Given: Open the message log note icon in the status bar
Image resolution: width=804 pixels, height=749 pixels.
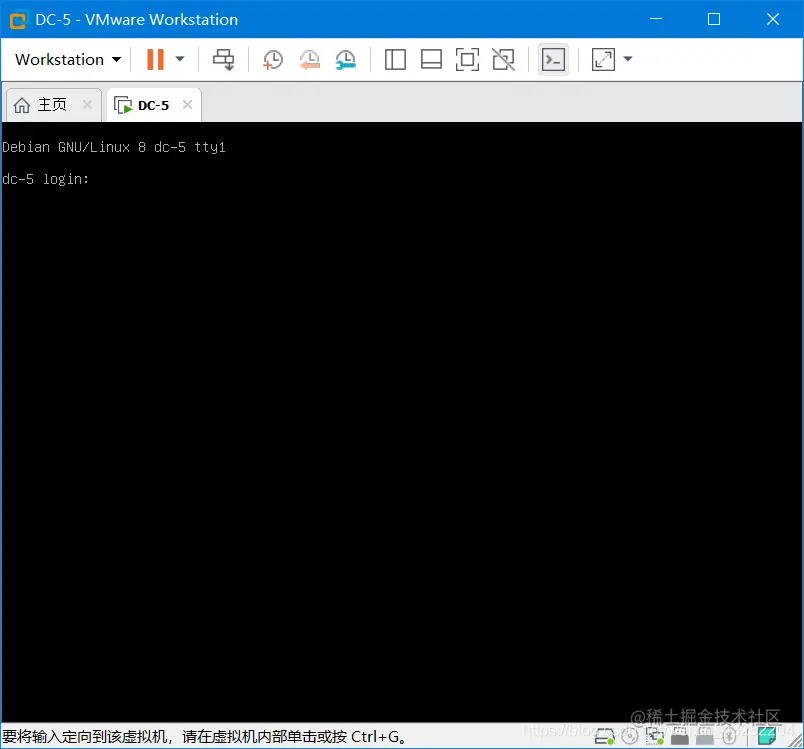Looking at the screenshot, I should [767, 736].
